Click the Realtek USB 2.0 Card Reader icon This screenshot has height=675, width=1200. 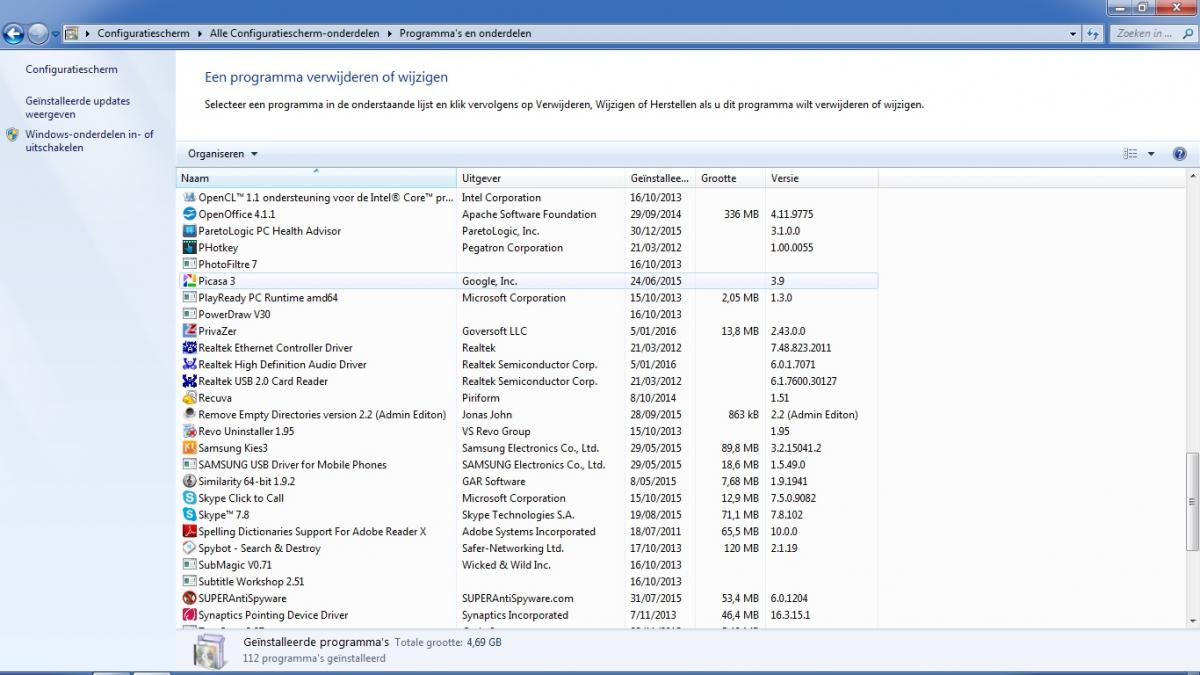[x=190, y=381]
